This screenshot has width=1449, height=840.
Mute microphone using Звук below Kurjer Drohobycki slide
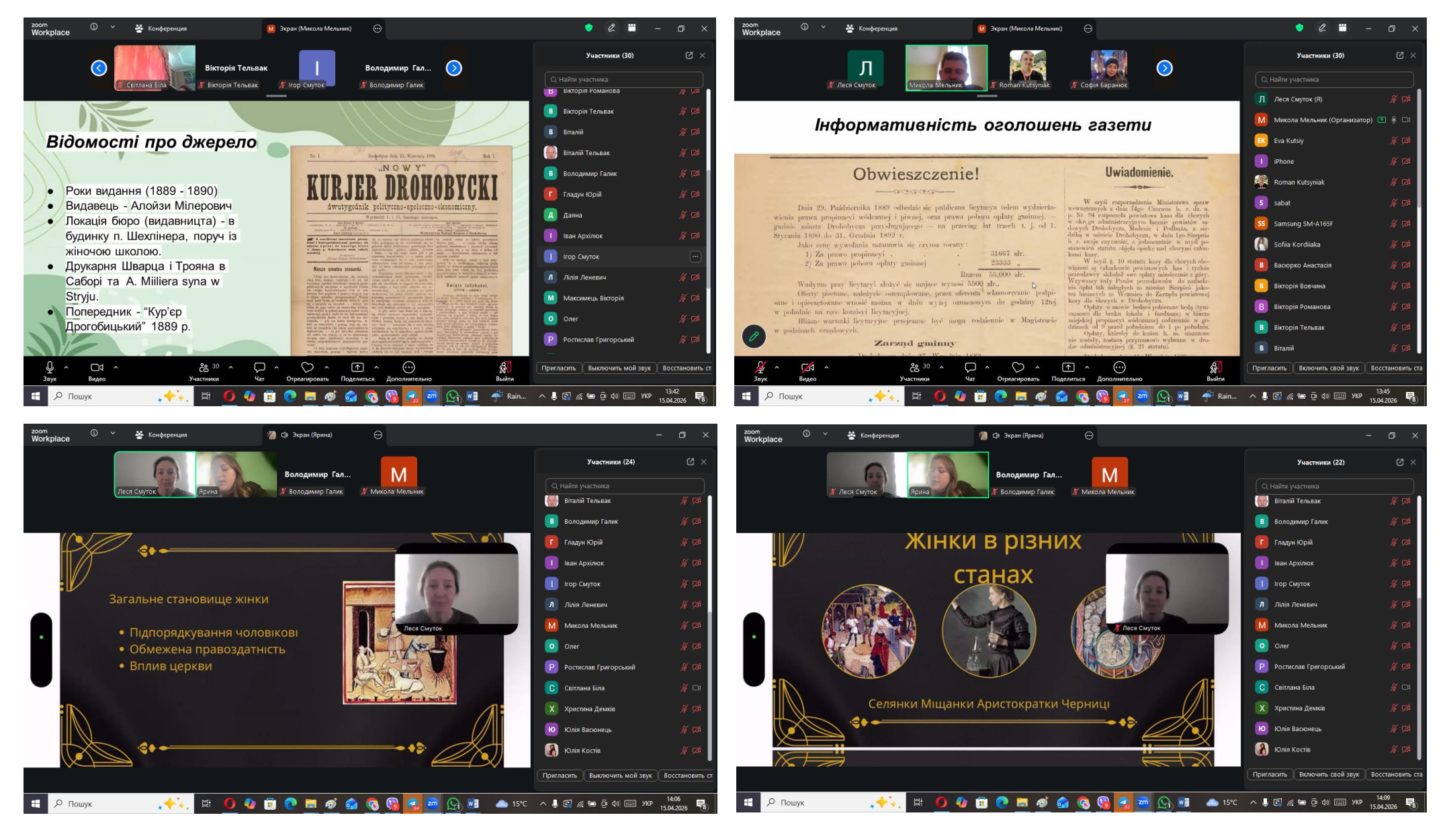[50, 367]
